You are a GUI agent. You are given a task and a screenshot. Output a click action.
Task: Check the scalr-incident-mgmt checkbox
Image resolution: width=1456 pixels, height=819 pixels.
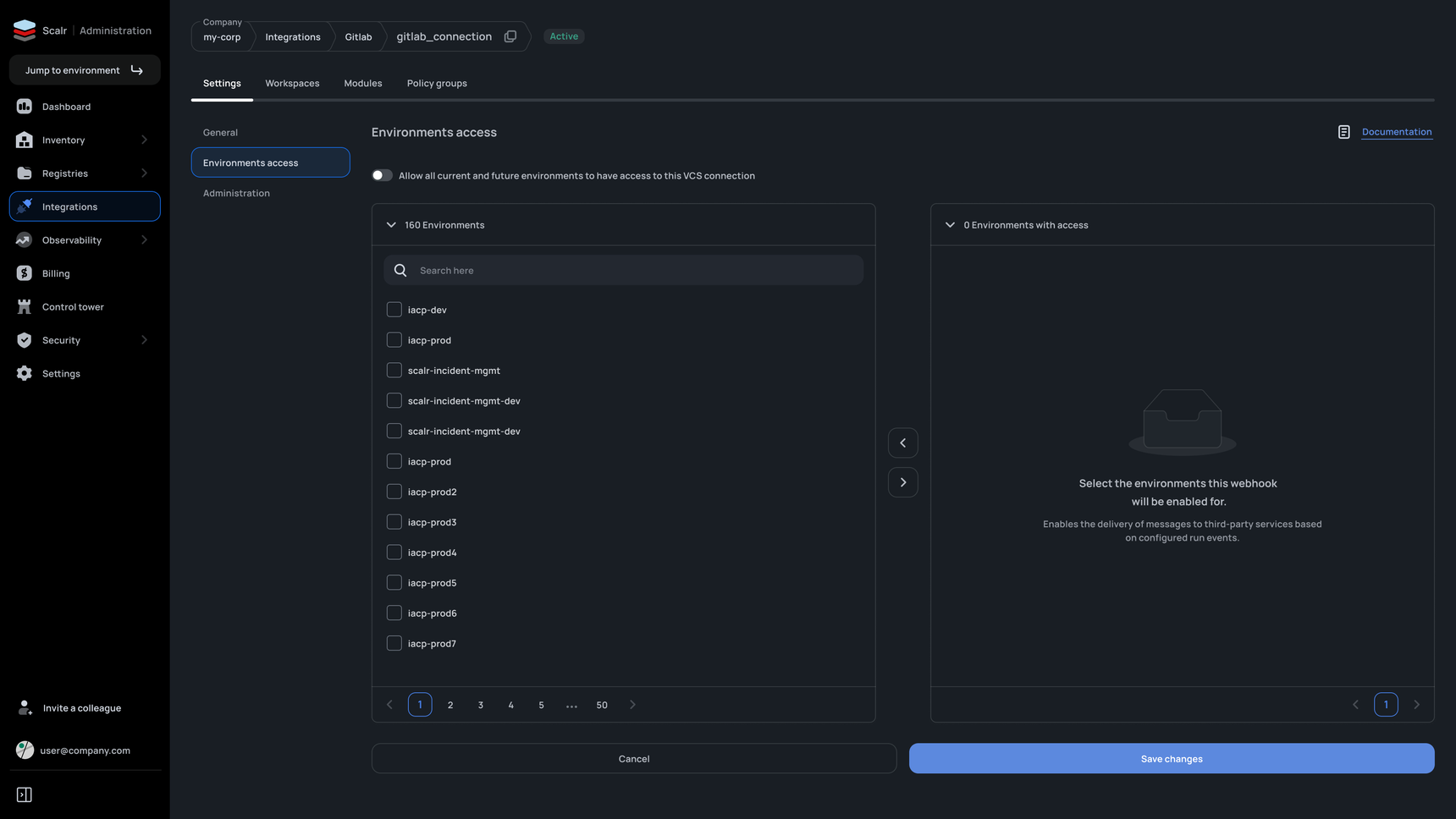(394, 371)
